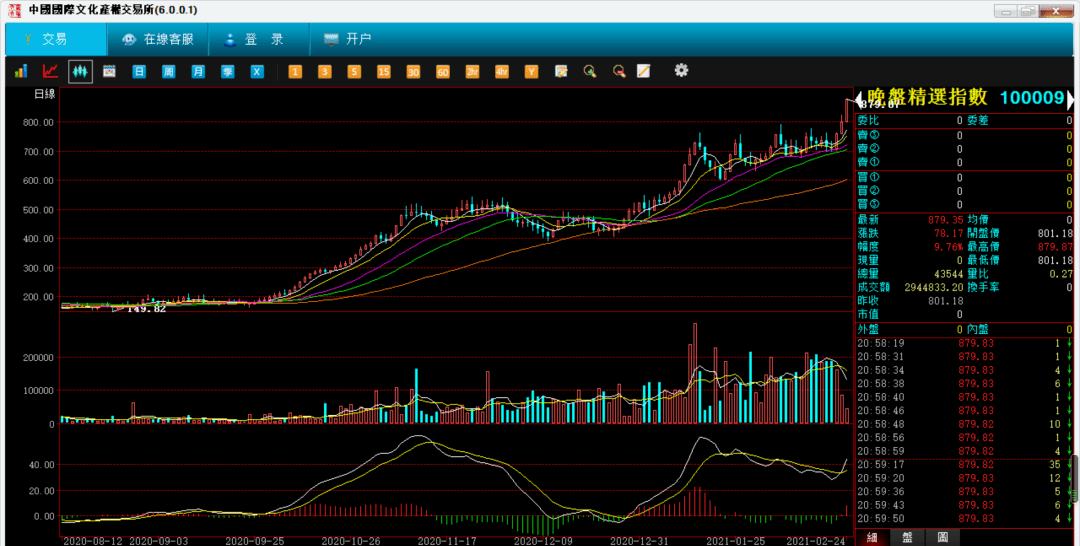
Task: Click the 晚盤精選指數 title
Action: pyautogui.click(x=927, y=98)
